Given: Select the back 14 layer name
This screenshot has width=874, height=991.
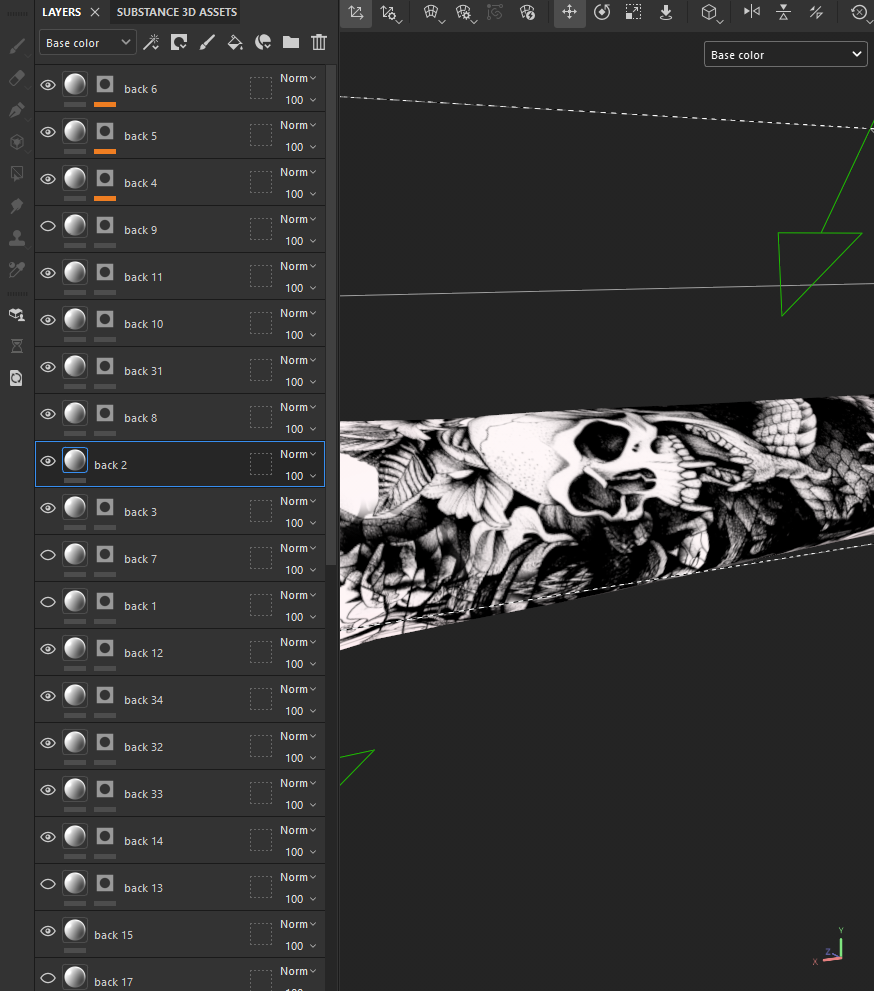Looking at the screenshot, I should pos(143,841).
